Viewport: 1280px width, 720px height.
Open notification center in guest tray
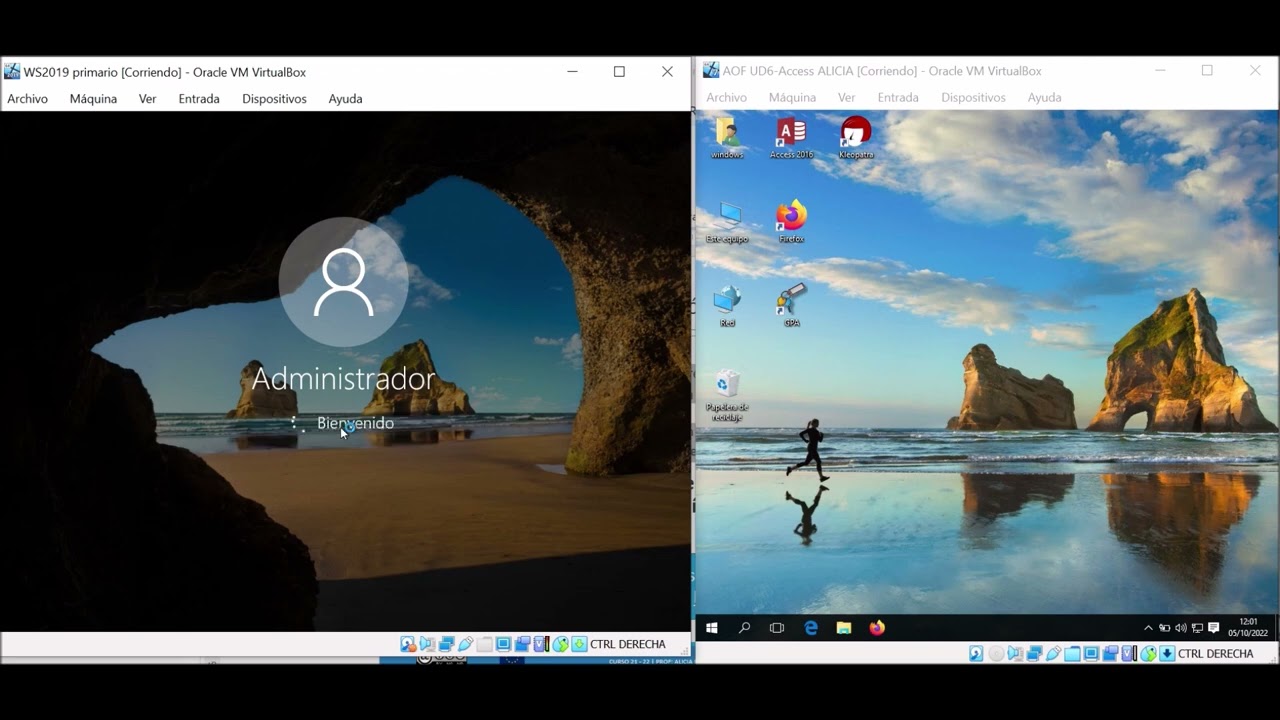coord(1213,628)
